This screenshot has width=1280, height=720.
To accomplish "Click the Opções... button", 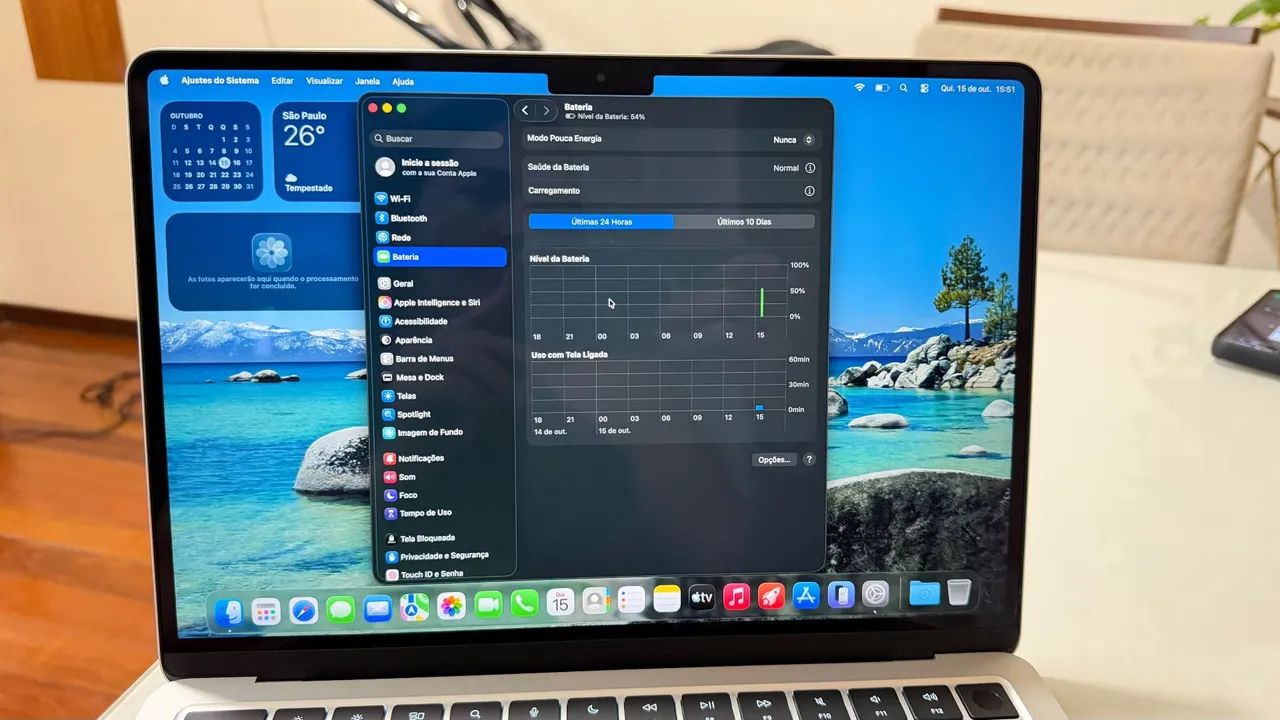I will (774, 460).
